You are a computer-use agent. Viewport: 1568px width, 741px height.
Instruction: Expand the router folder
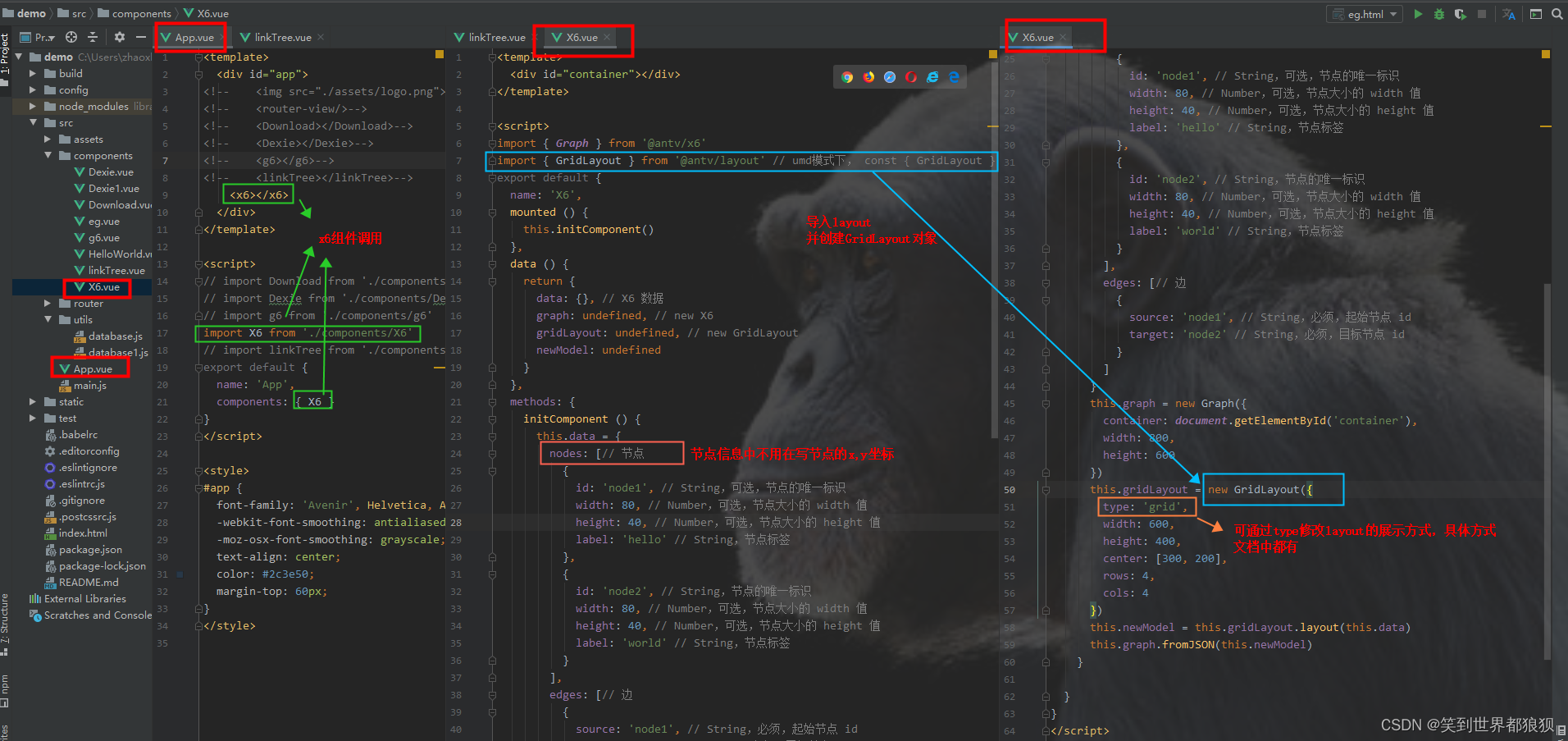pos(48,303)
